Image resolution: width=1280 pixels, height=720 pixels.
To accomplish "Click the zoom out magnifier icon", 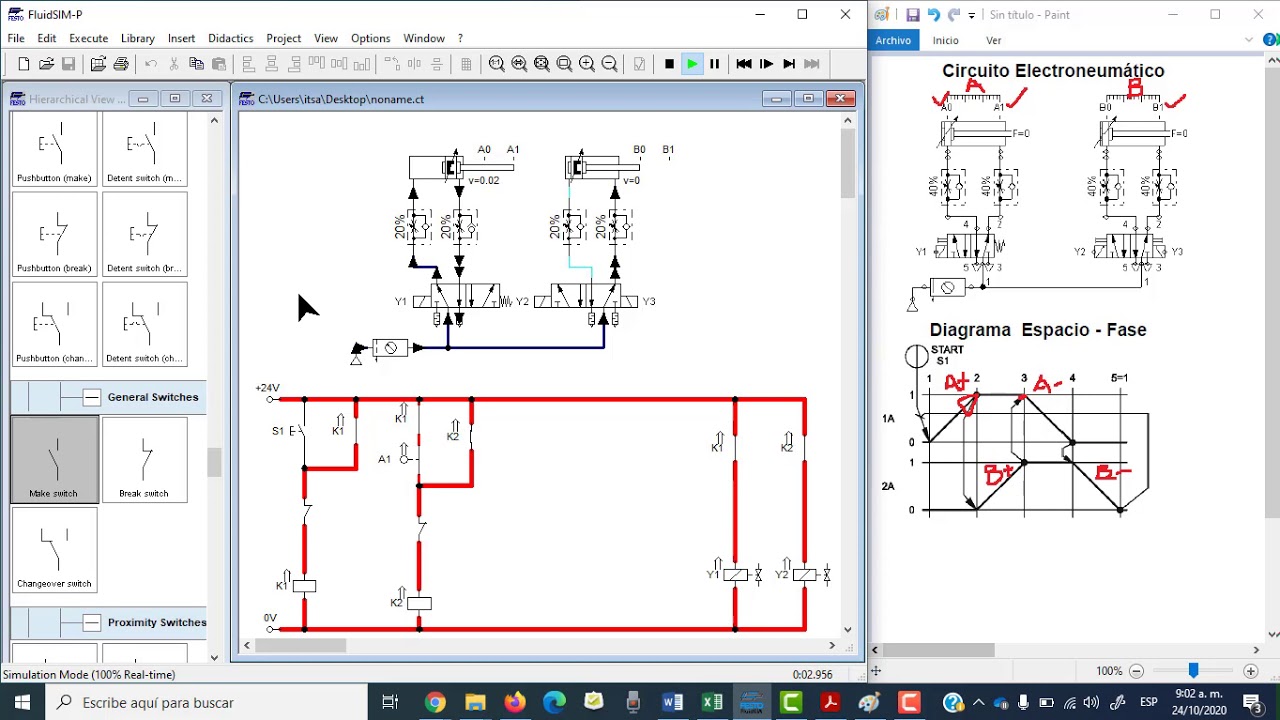I will click(609, 64).
